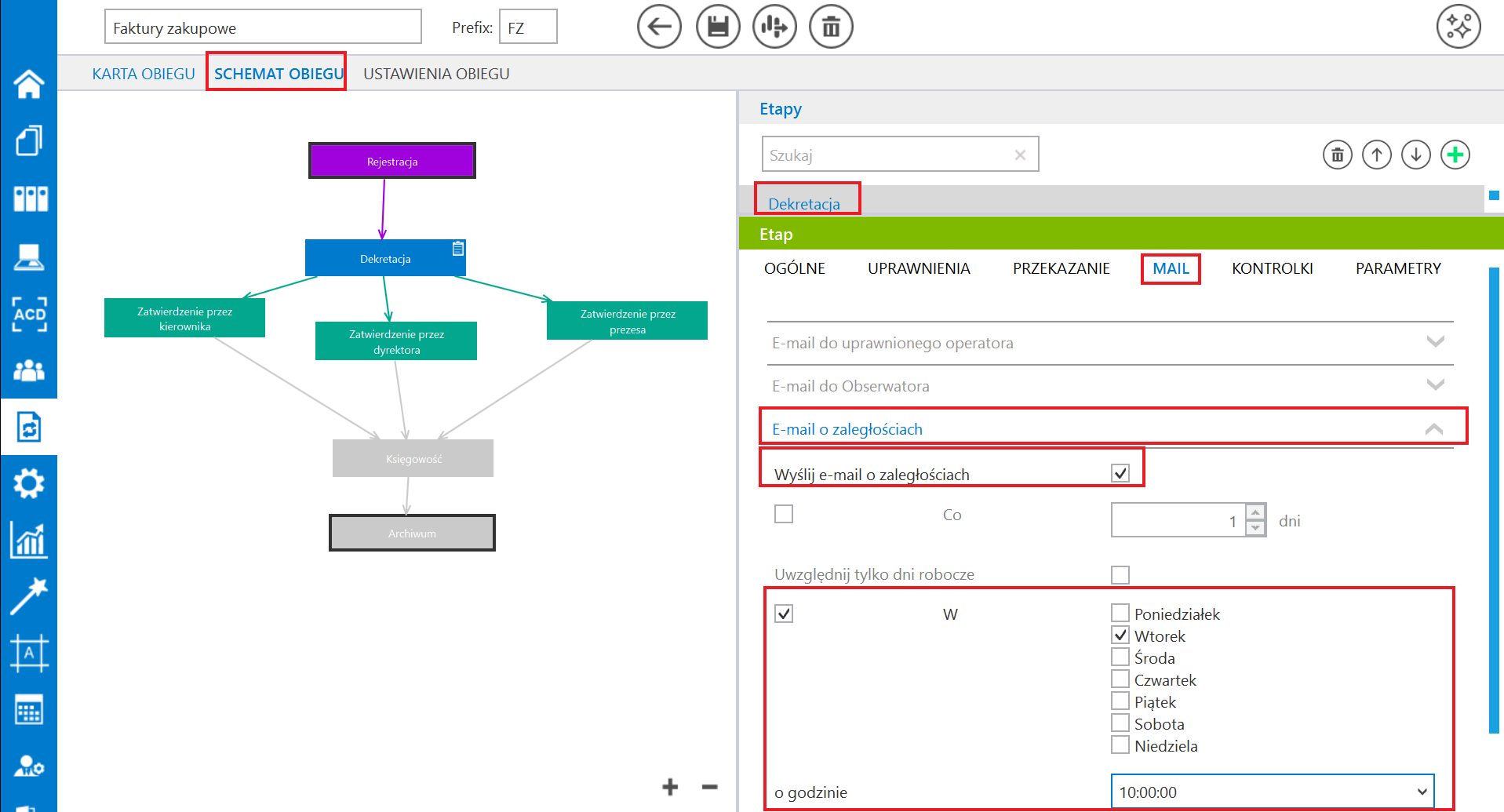This screenshot has height=812, width=1504.
Task: Clear the Szukaj search field
Action: [x=1020, y=155]
